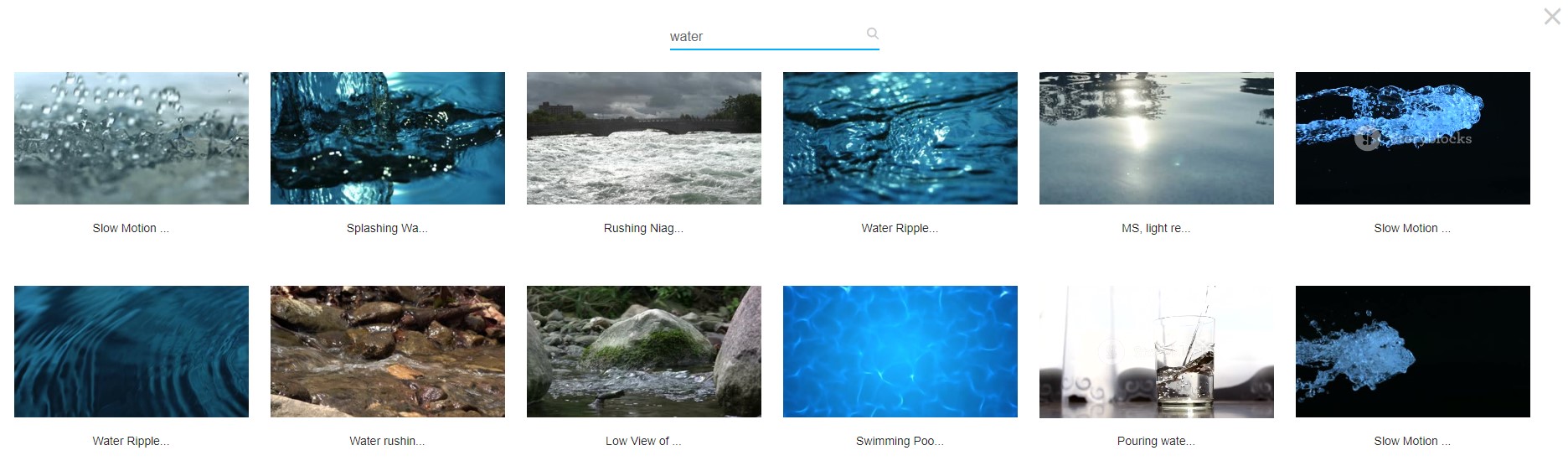Image resolution: width=1568 pixels, height=466 pixels.
Task: Select the Water rushin... rocky stream thumbnail
Action: click(x=388, y=352)
